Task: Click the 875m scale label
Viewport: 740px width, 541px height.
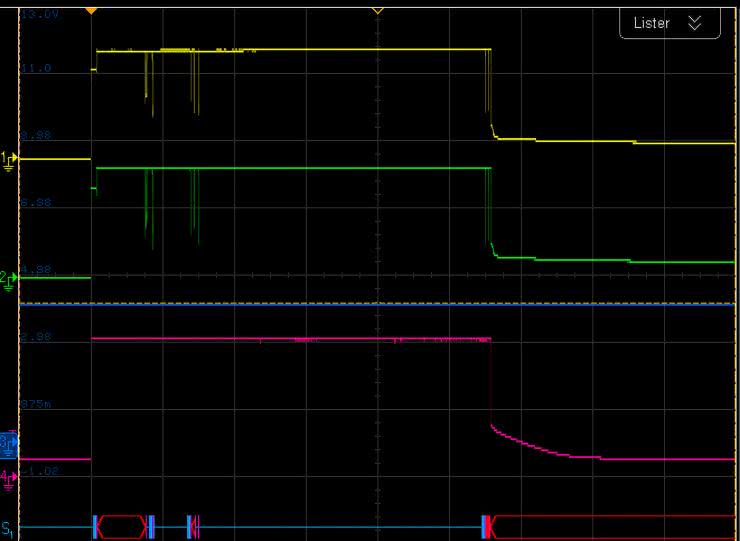Action: pyautogui.click(x=38, y=404)
